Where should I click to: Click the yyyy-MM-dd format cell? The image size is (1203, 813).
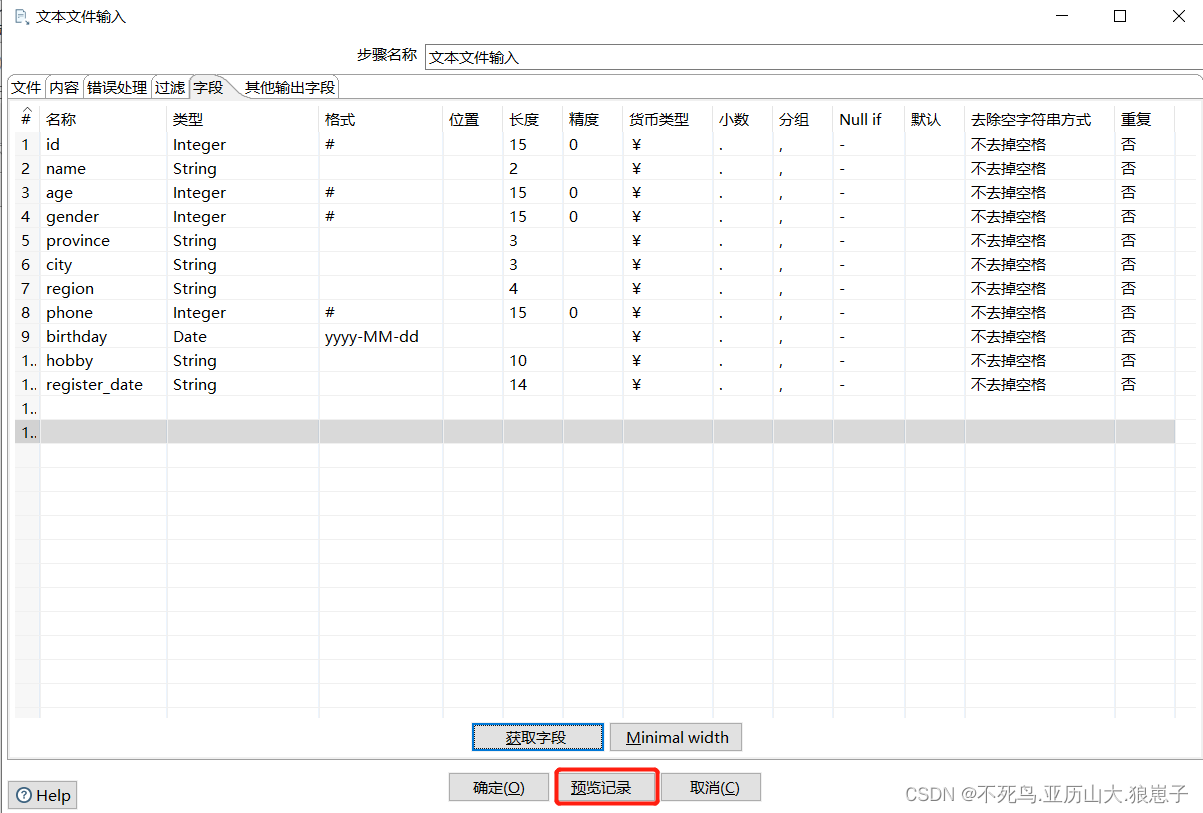point(381,336)
